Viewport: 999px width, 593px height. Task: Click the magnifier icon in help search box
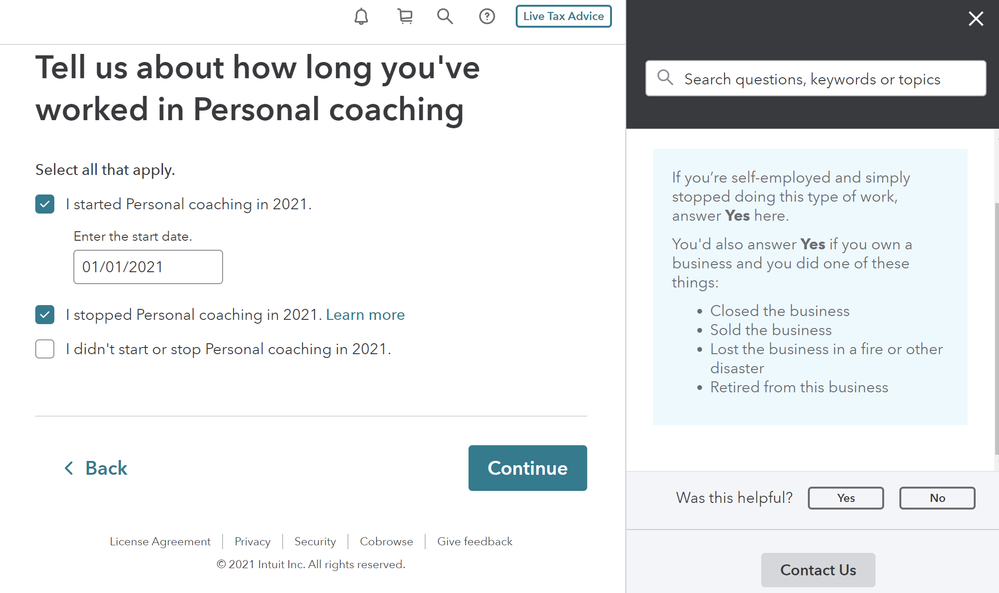pos(665,78)
